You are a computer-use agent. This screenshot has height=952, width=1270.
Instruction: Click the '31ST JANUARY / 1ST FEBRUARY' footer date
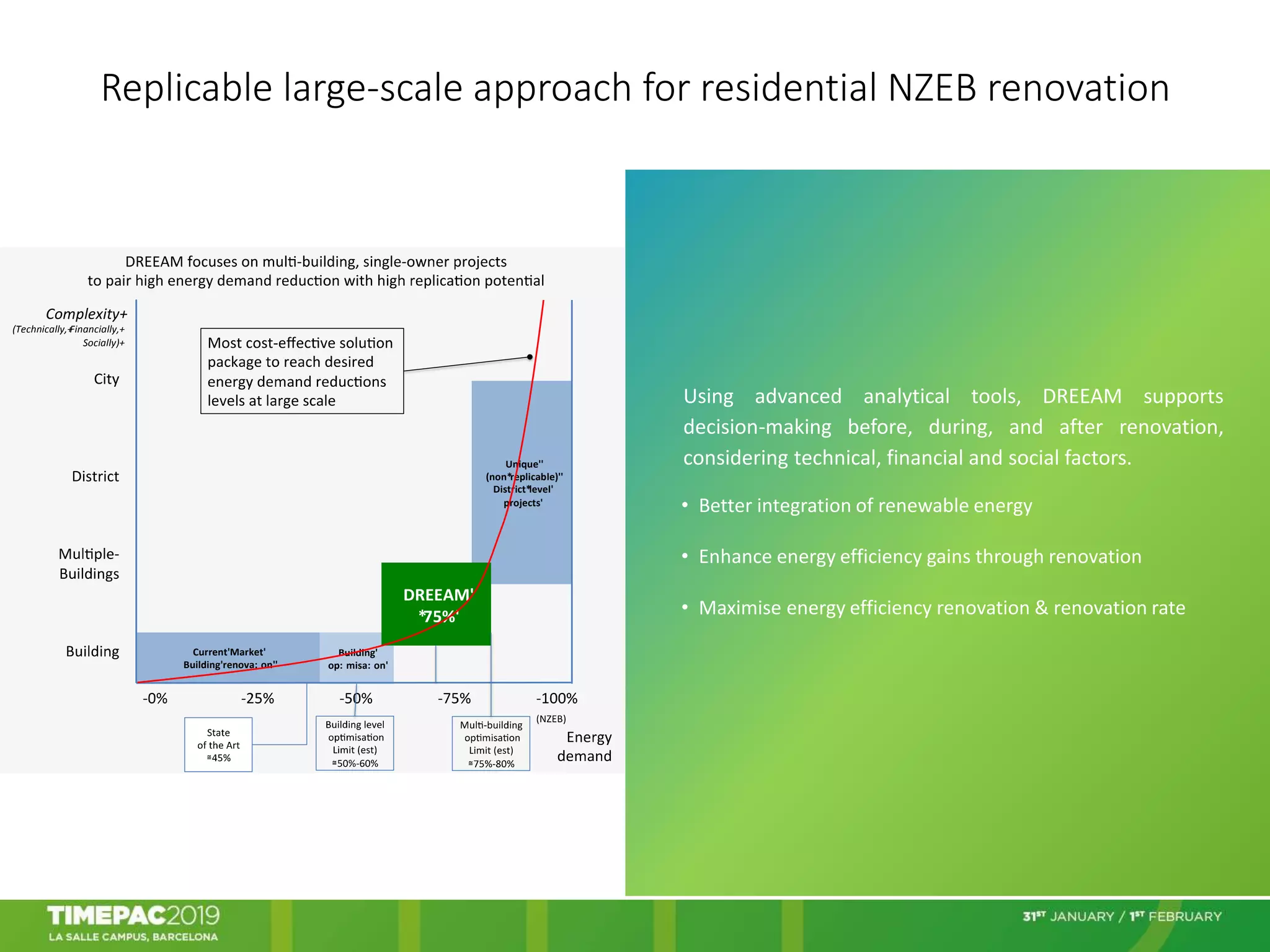coord(1122,916)
